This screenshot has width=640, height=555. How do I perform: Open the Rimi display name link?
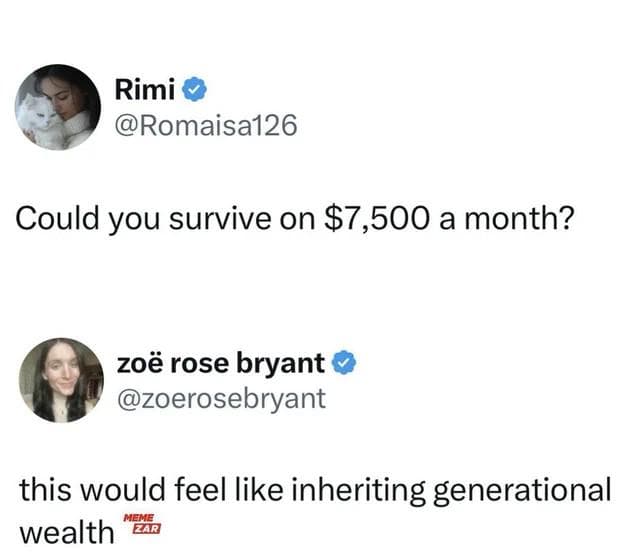pos(146,92)
